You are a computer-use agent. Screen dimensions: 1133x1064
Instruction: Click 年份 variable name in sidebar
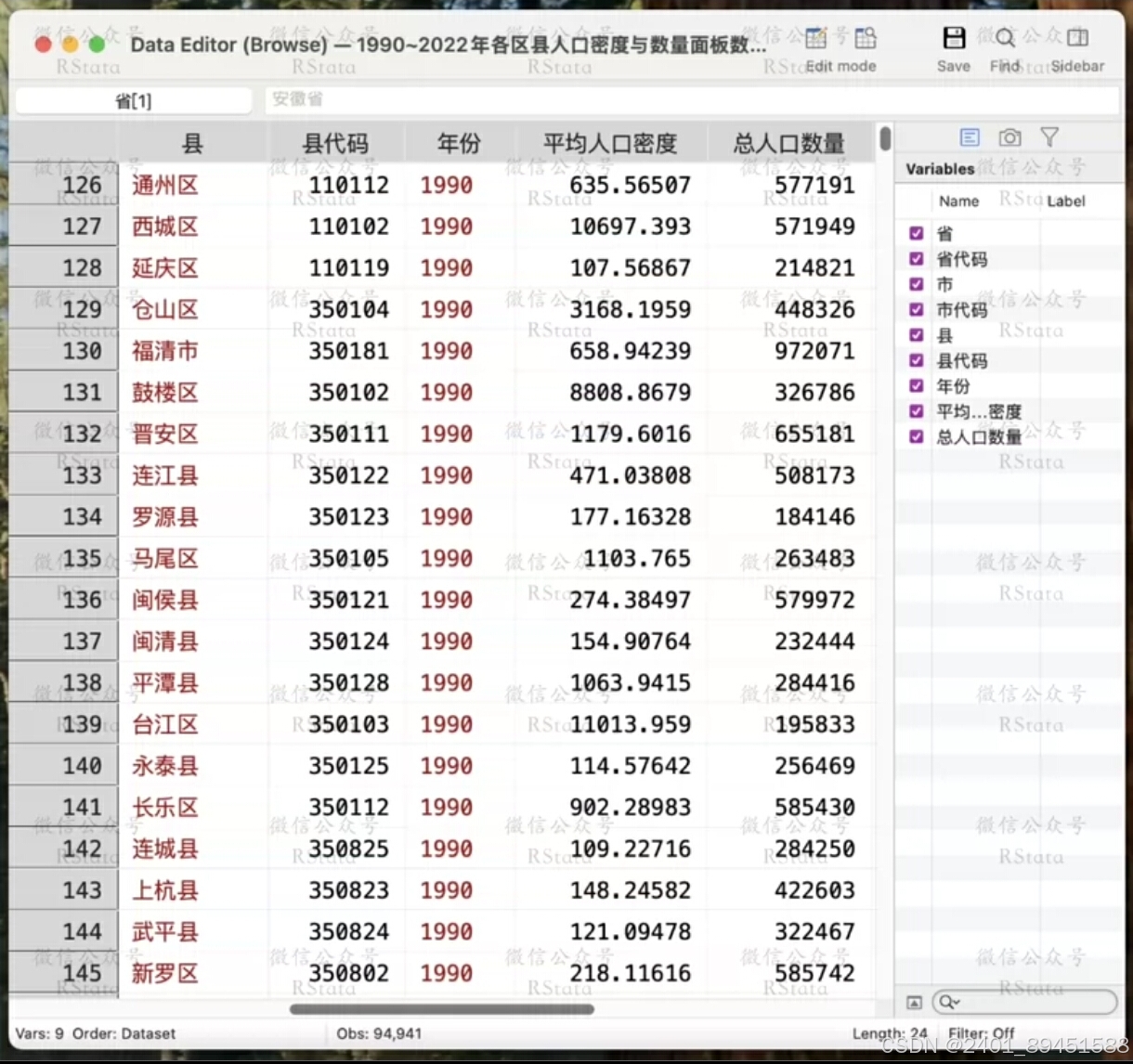coord(954,385)
